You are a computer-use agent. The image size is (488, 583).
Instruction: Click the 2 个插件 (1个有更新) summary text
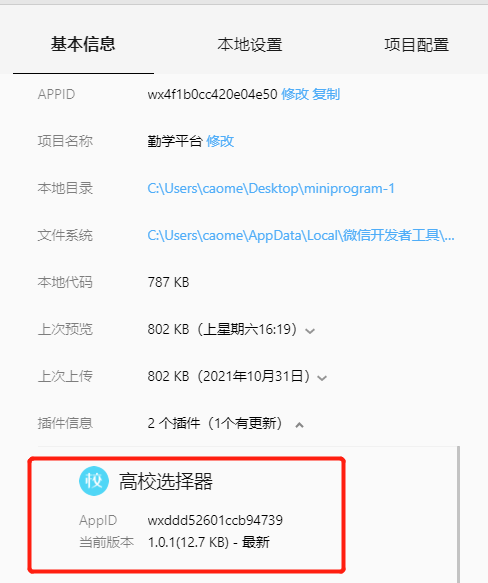coord(215,423)
